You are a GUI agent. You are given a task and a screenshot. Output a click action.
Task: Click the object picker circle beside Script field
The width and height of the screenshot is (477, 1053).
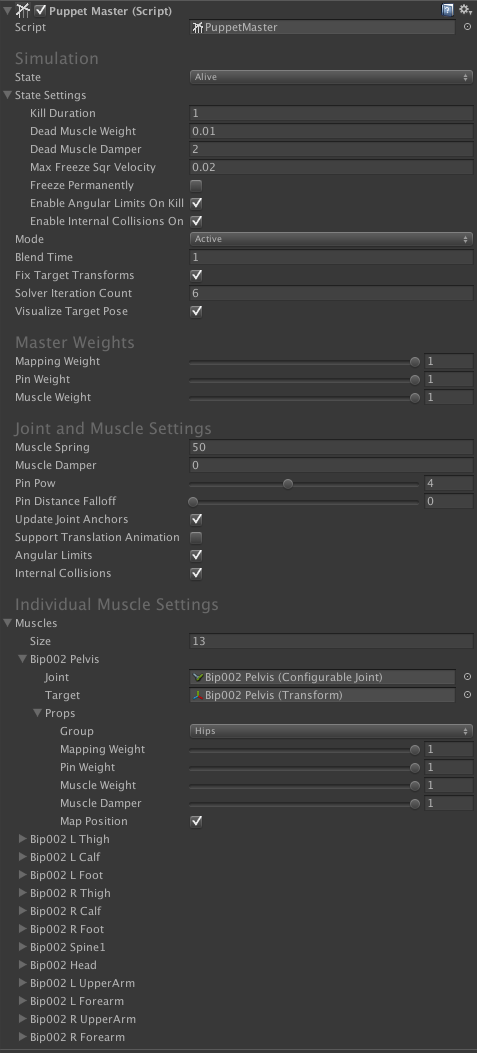(x=468, y=28)
